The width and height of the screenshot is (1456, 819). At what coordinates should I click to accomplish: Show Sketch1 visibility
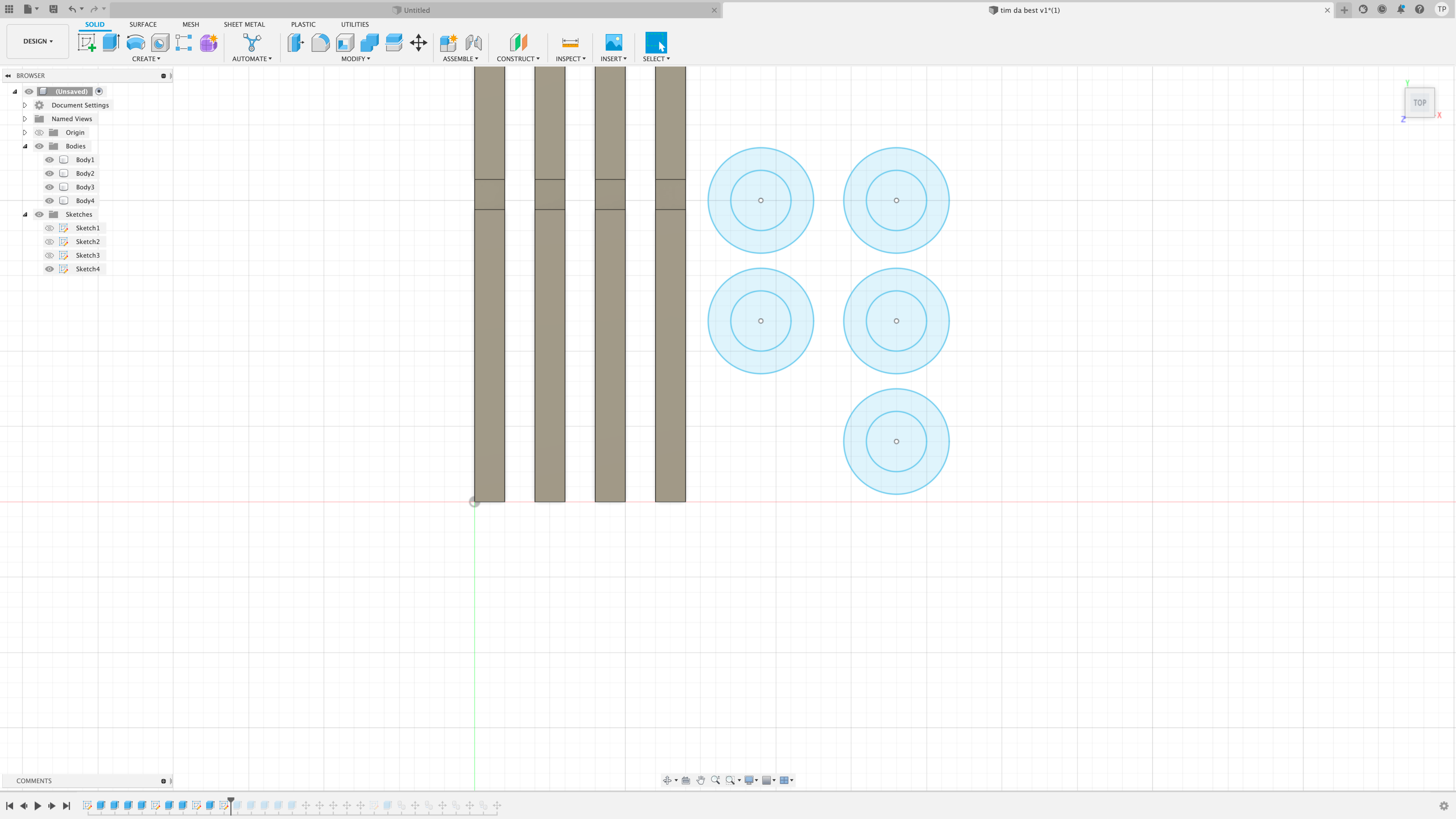[x=49, y=228]
